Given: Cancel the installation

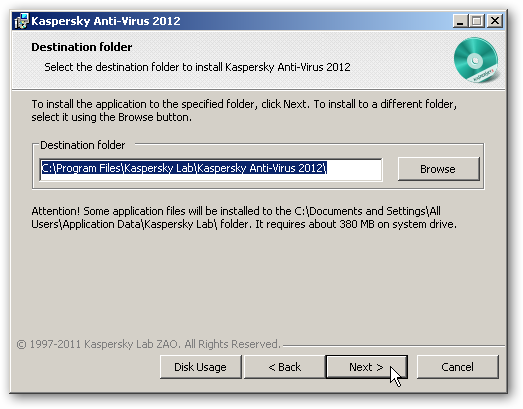Looking at the screenshot, I should click(x=458, y=367).
